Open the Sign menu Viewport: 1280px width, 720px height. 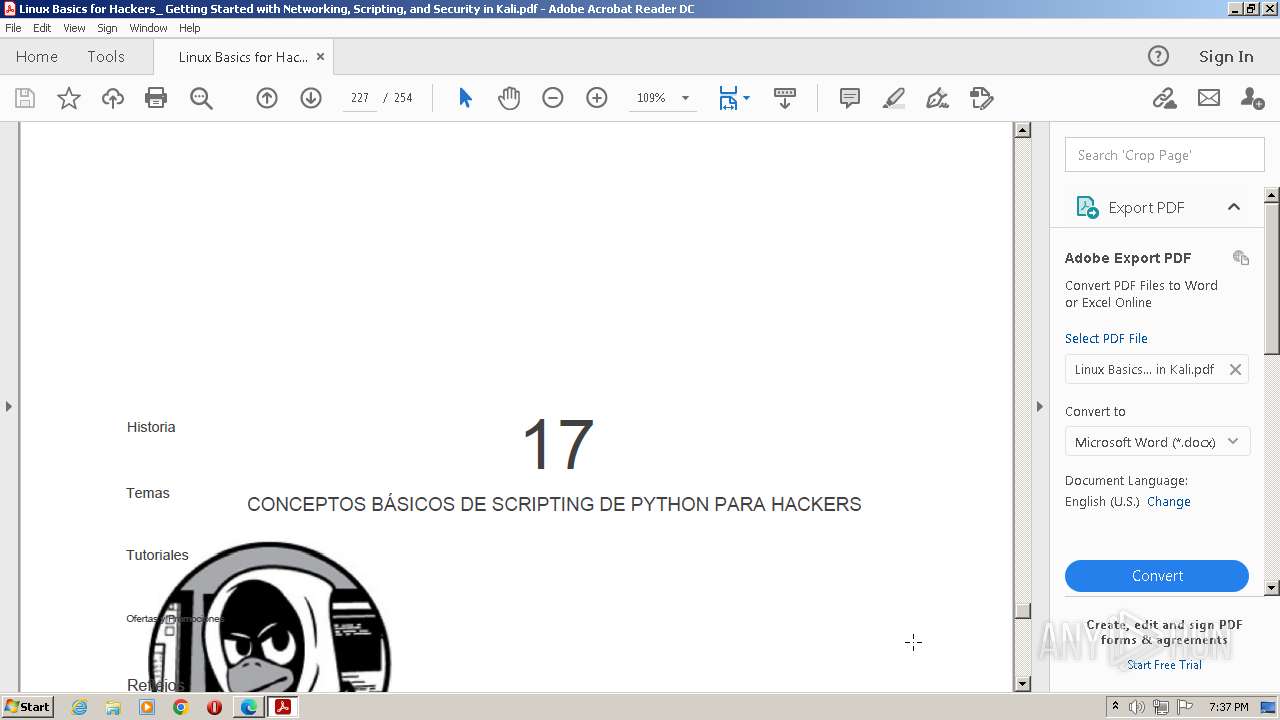click(x=107, y=28)
